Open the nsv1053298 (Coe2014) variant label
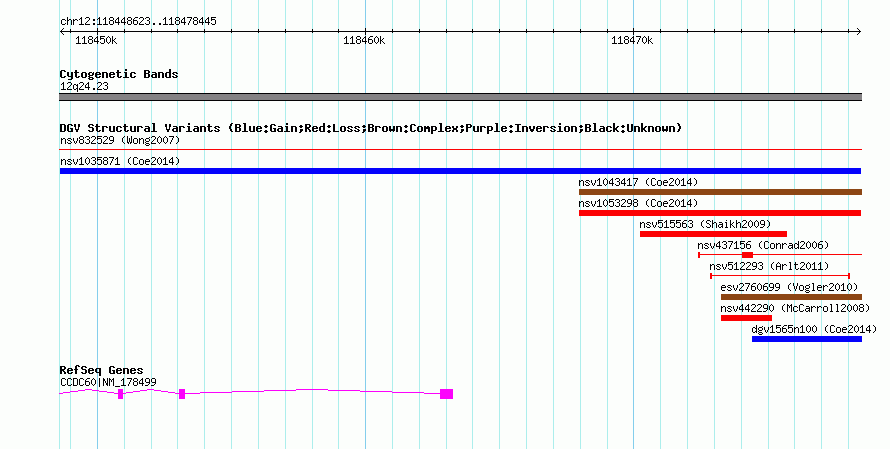890x449 pixels. [x=638, y=203]
